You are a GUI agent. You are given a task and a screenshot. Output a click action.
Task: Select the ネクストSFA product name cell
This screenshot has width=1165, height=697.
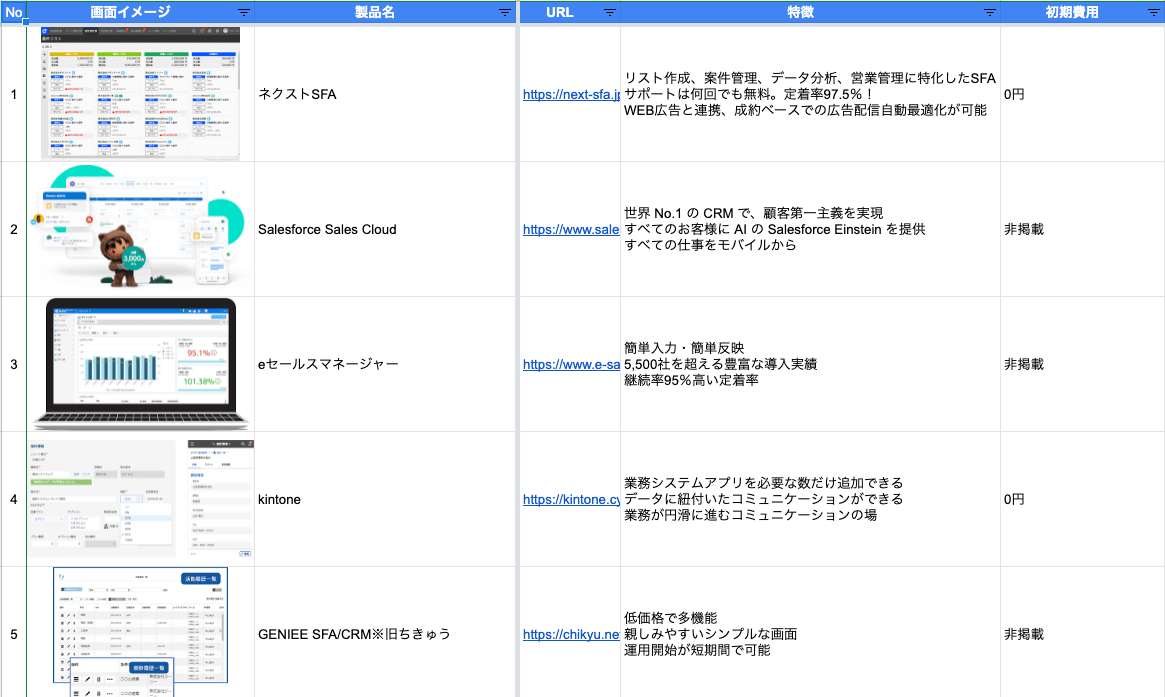pyautogui.click(x=385, y=94)
